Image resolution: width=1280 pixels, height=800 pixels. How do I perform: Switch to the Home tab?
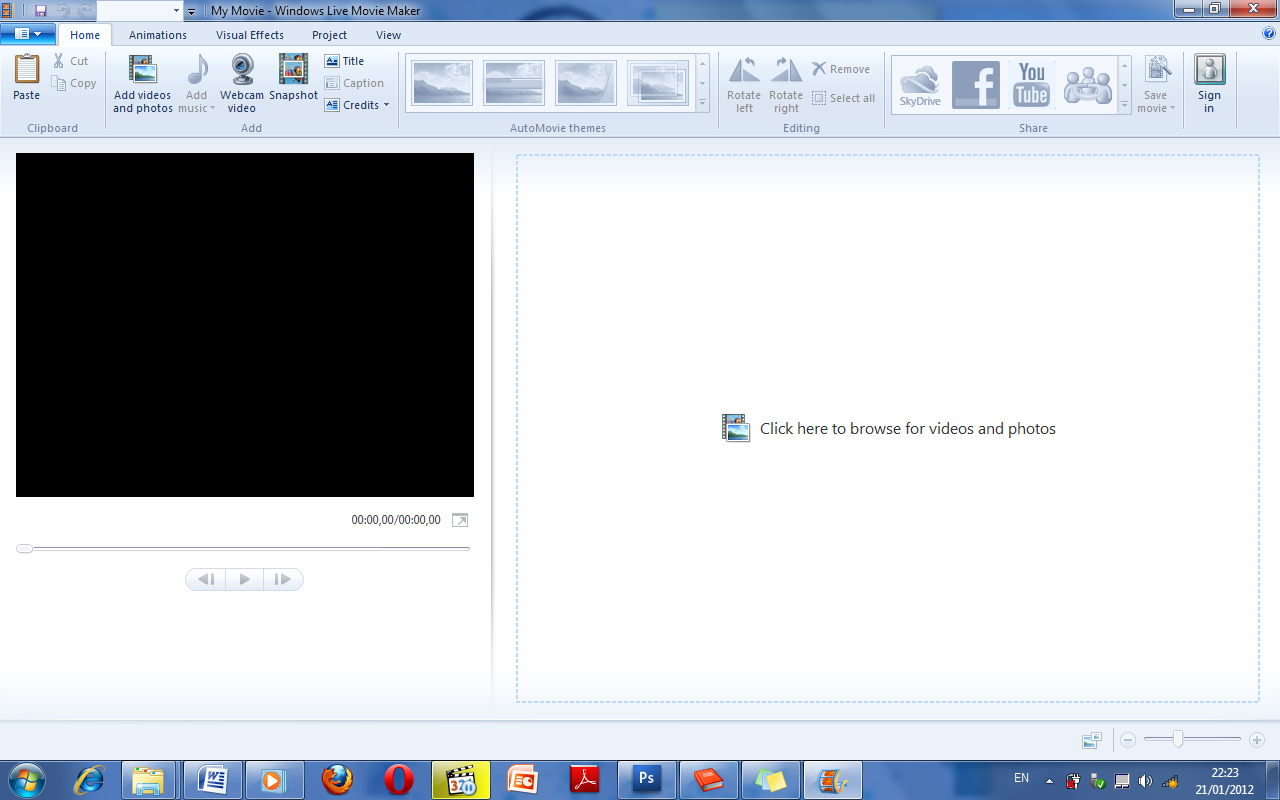point(85,35)
